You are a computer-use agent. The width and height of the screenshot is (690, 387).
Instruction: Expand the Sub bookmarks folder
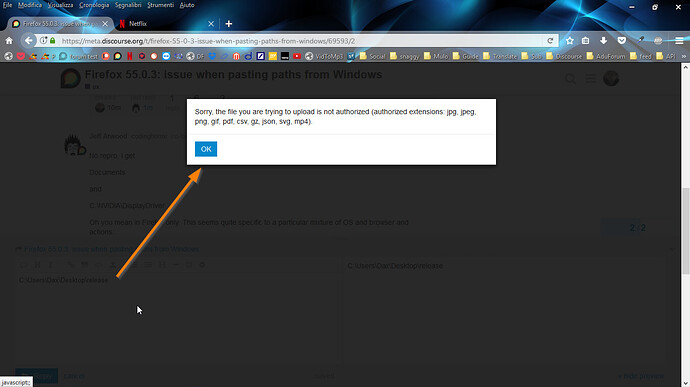532,56
